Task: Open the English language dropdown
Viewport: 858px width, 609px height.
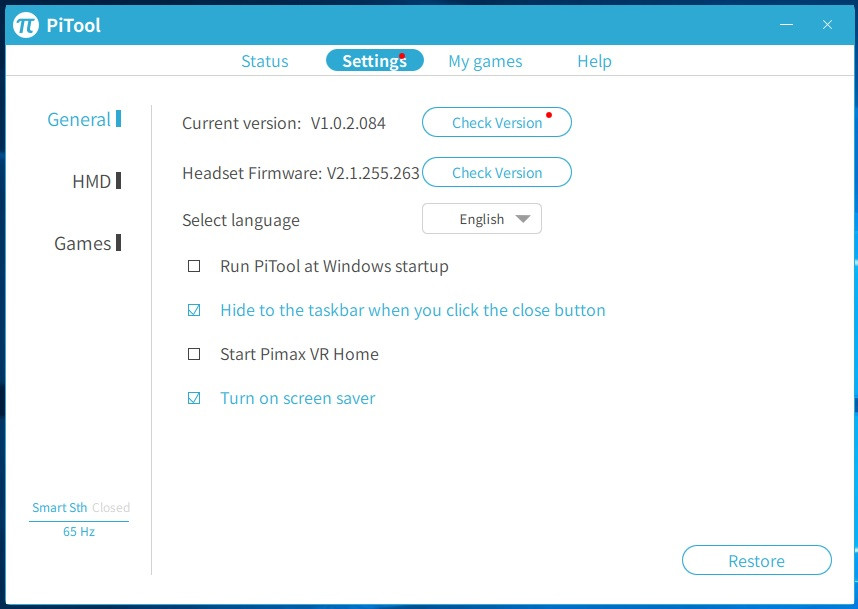Action: (x=482, y=219)
